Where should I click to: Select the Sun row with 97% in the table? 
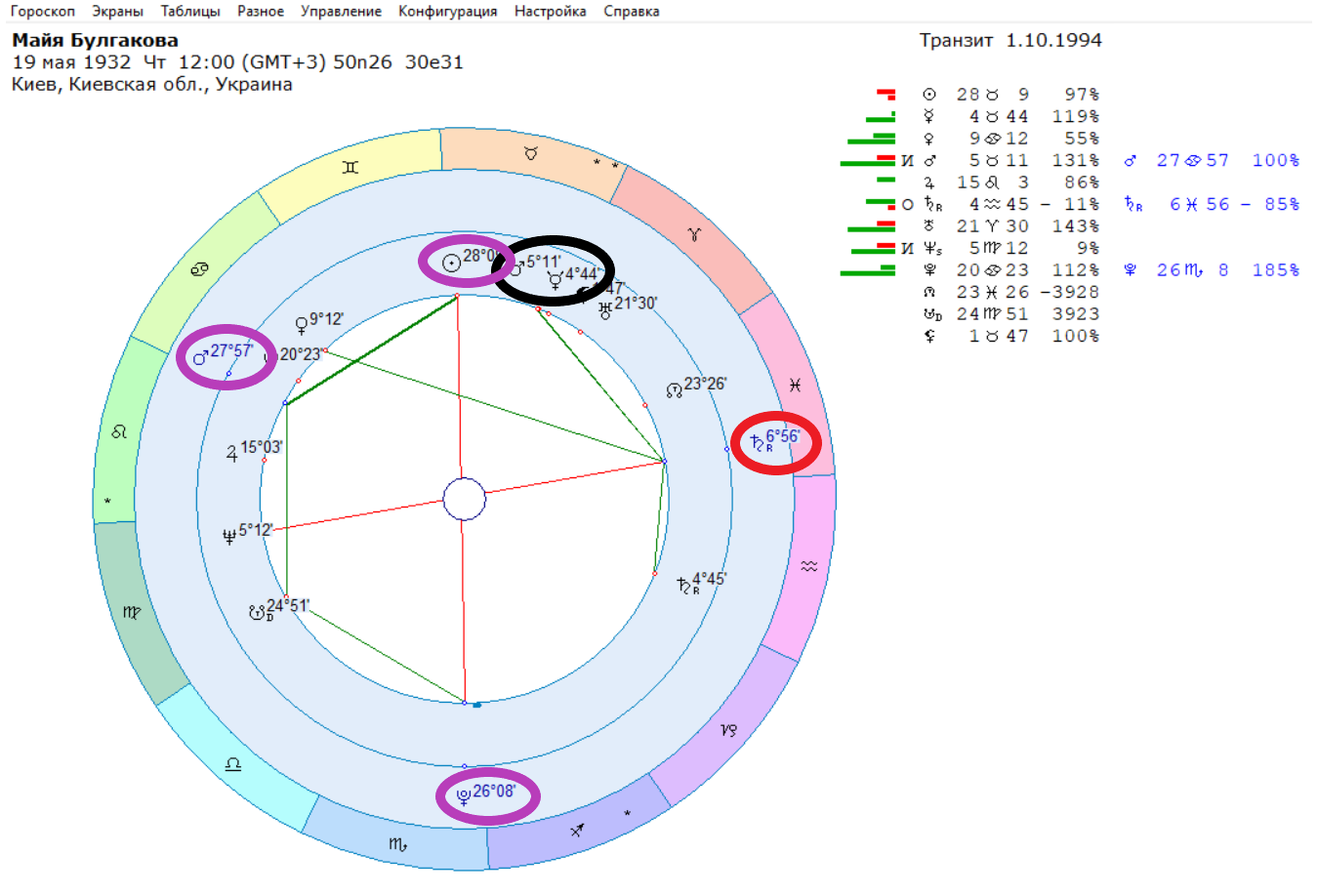click(1011, 95)
